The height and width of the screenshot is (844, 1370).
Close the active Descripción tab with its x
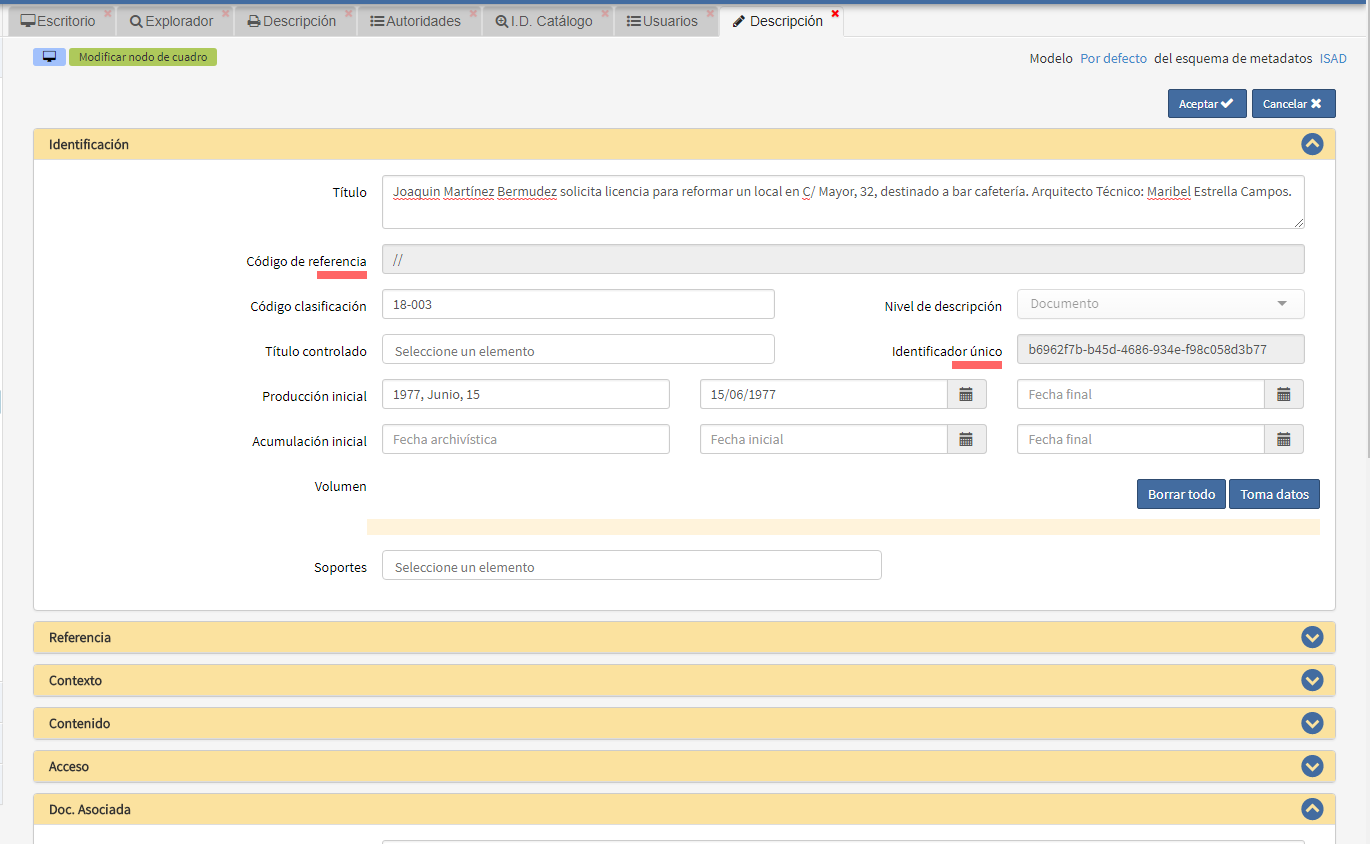click(x=835, y=13)
